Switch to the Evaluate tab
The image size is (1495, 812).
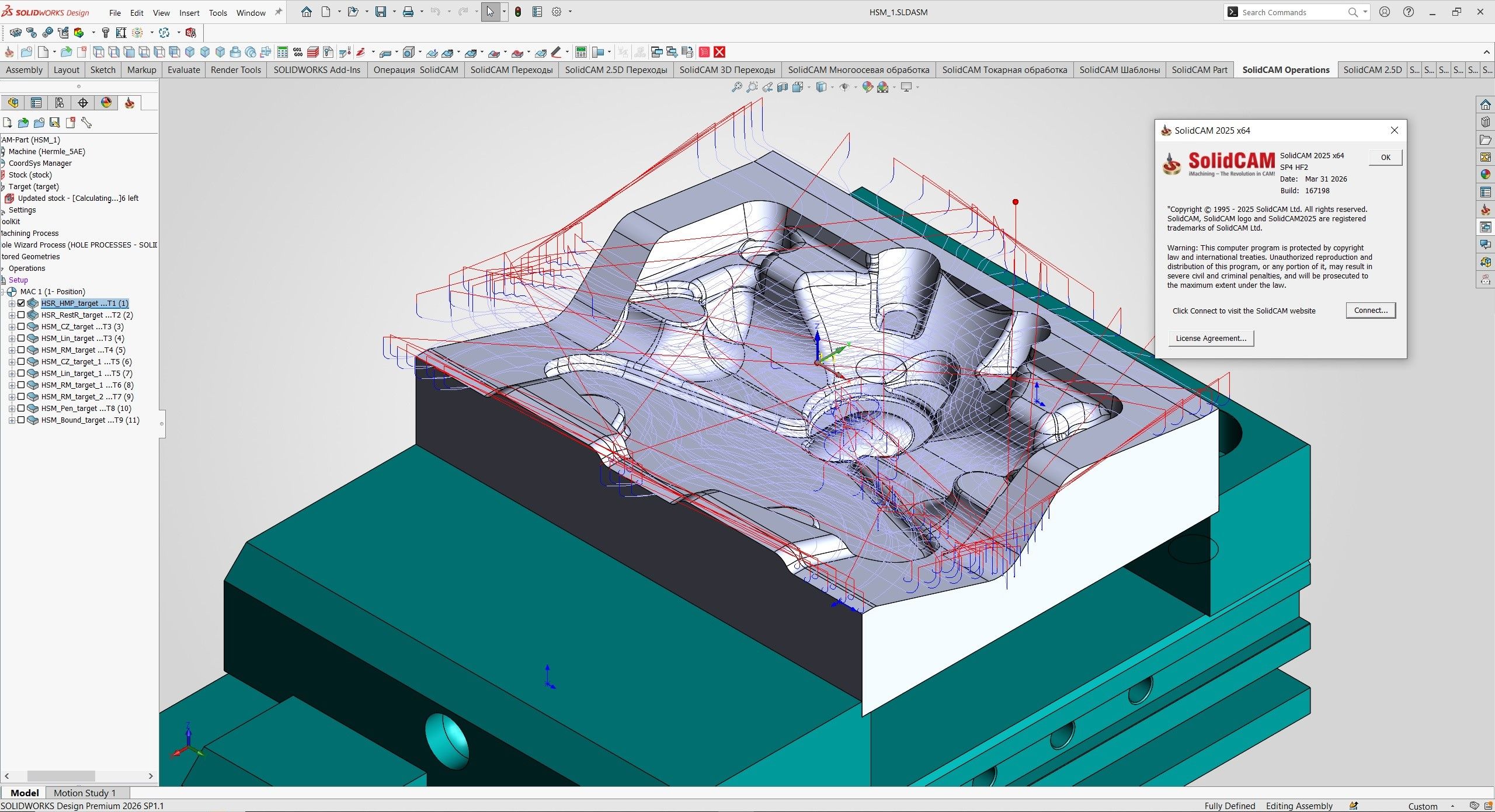pyautogui.click(x=184, y=69)
